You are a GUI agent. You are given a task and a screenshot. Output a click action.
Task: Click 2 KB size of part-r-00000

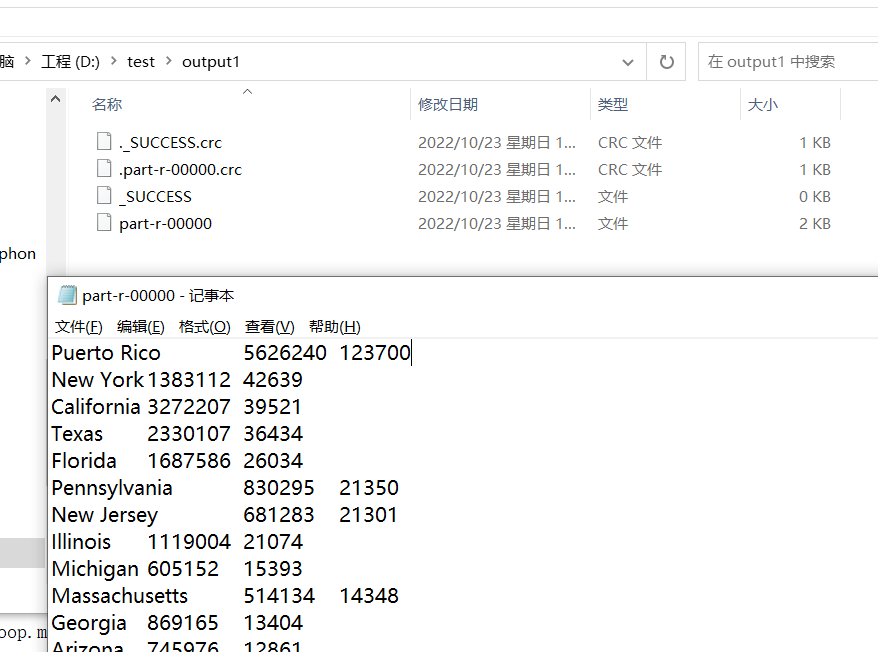click(x=815, y=223)
